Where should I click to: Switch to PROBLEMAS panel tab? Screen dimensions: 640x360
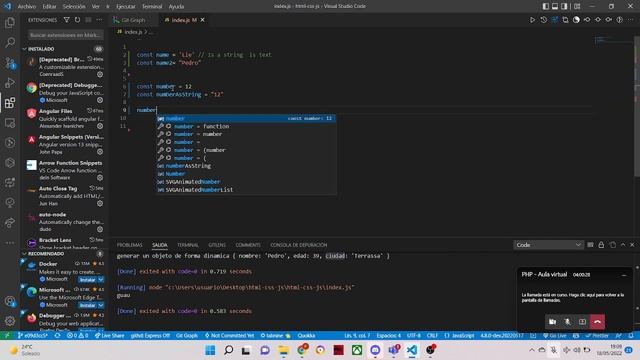[129, 245]
